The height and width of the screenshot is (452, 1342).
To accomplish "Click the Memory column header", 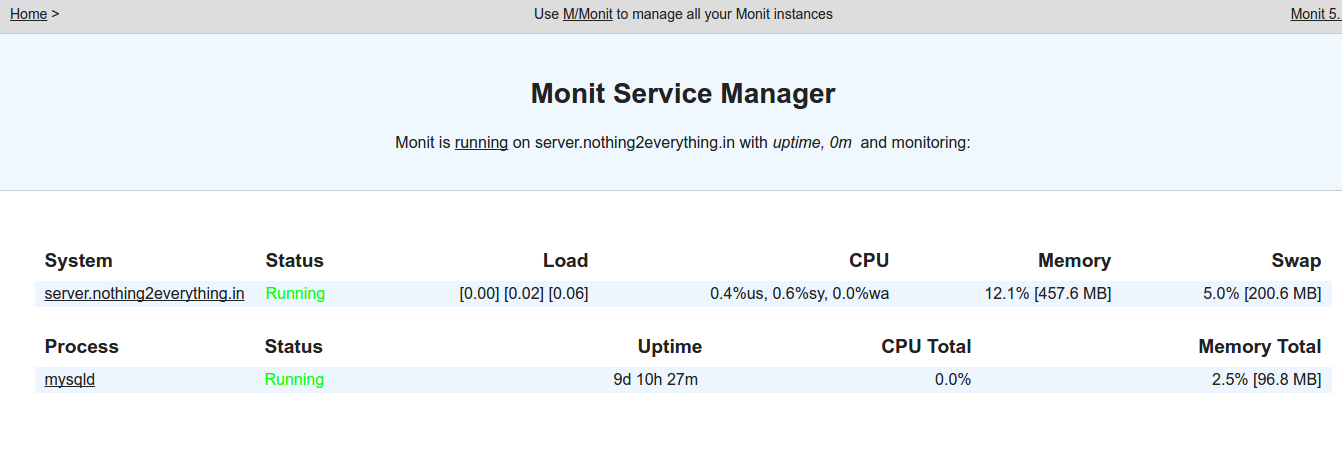I will tap(1074, 260).
